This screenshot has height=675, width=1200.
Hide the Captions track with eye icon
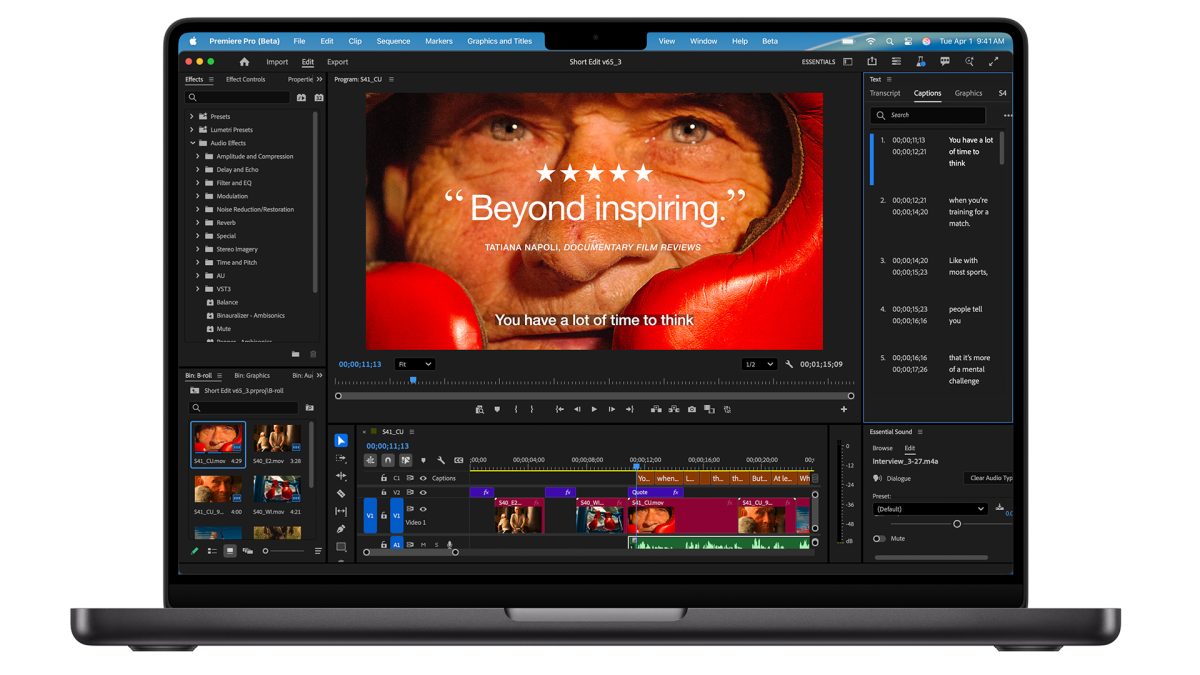(x=423, y=478)
